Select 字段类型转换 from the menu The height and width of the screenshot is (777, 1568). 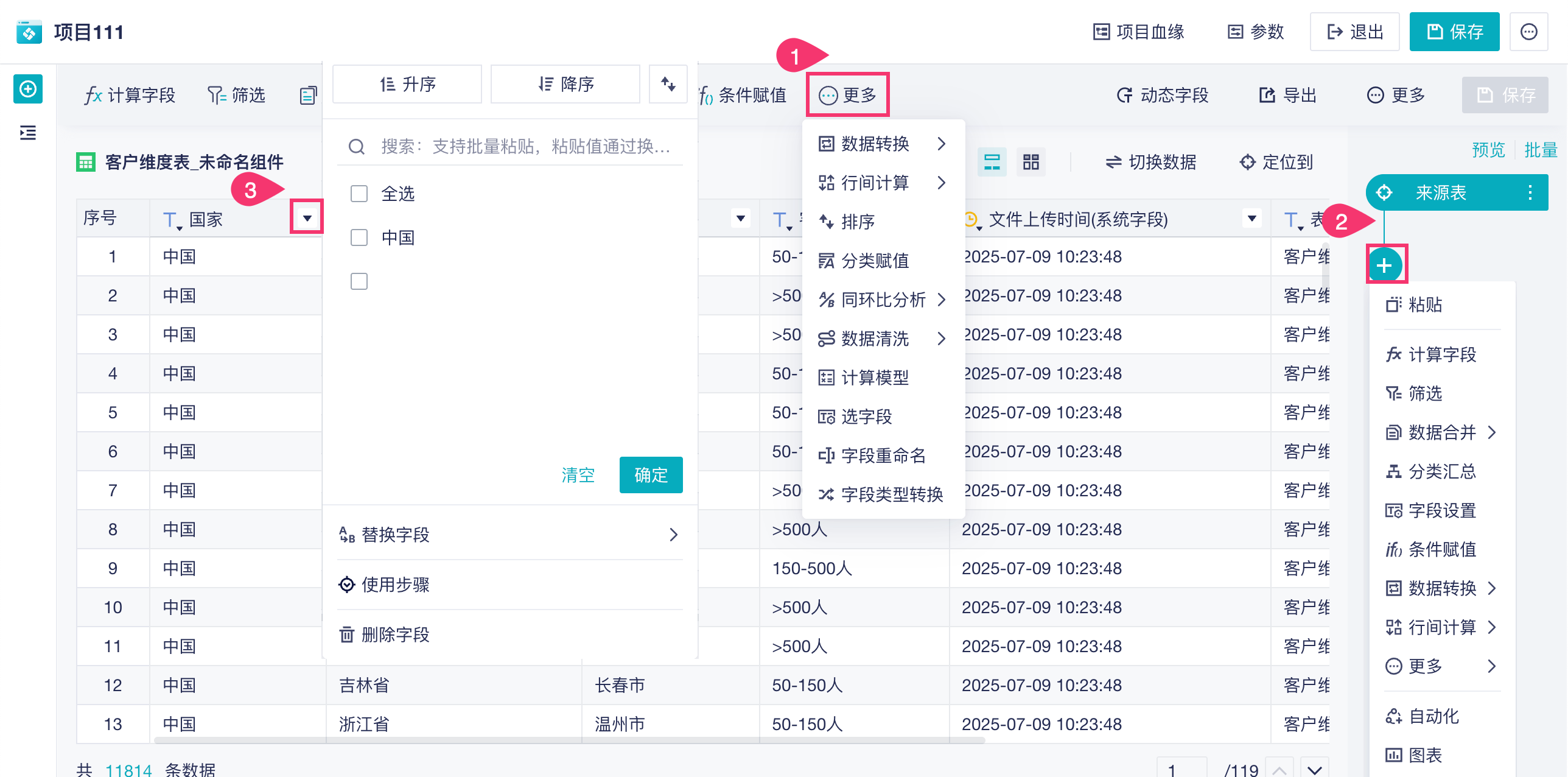(891, 494)
